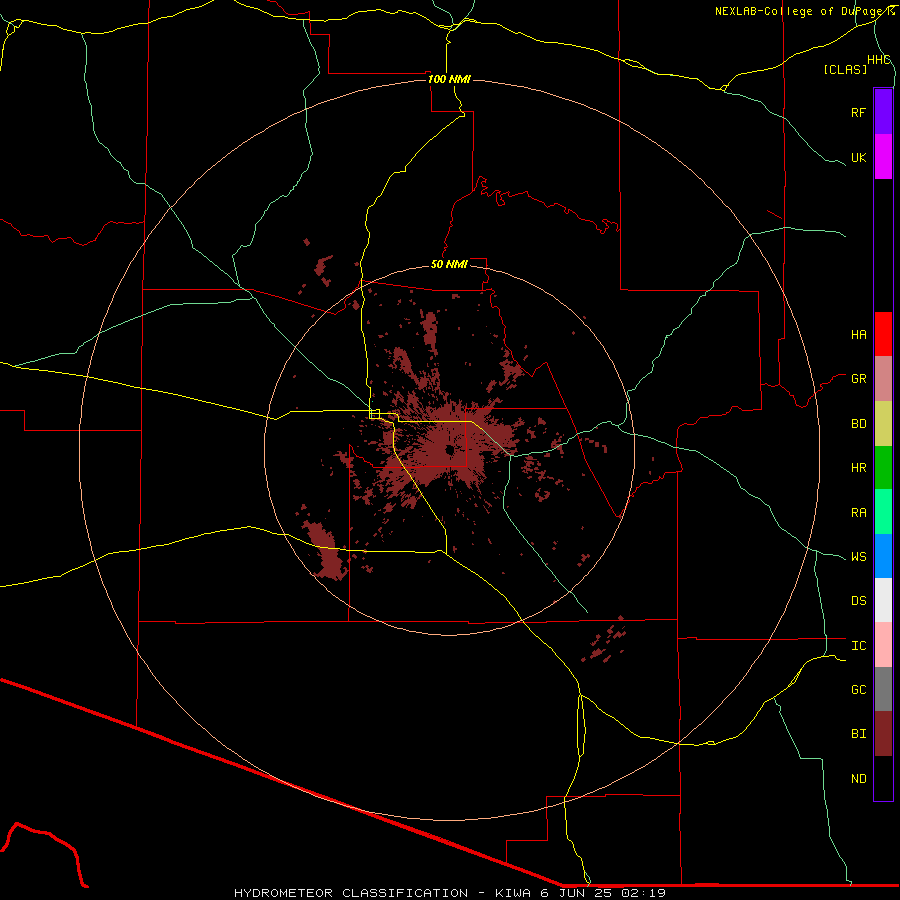This screenshot has width=900, height=900.
Task: Click the UK magenta legend swatch
Action: [883, 157]
